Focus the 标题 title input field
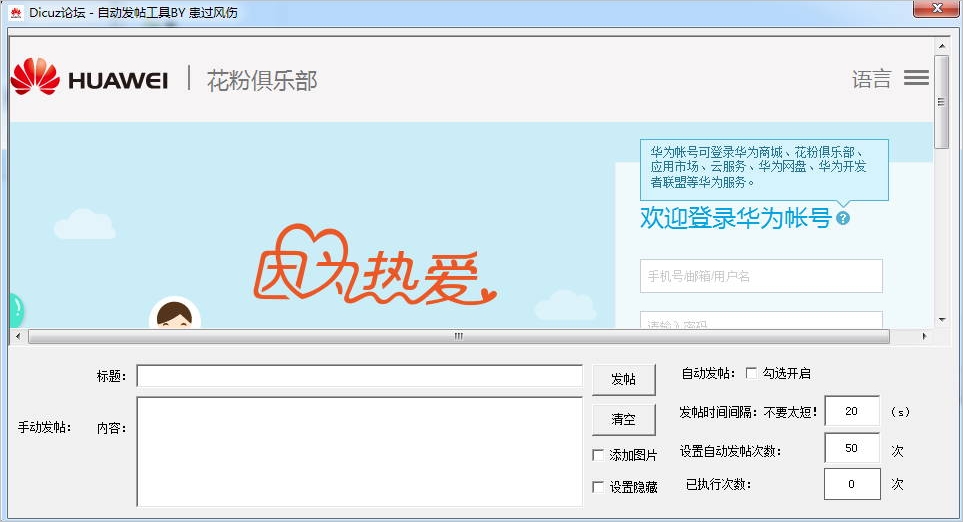The width and height of the screenshot is (963, 522). (359, 376)
